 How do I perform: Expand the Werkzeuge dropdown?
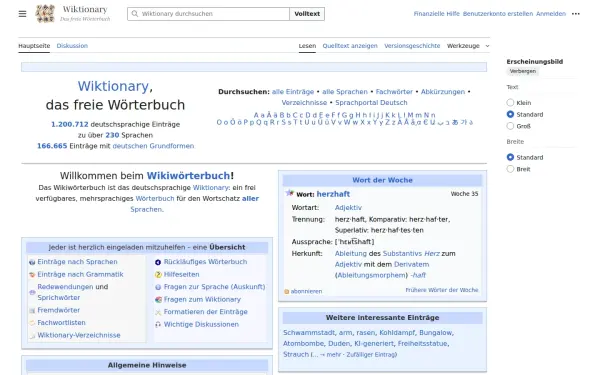click(x=468, y=46)
